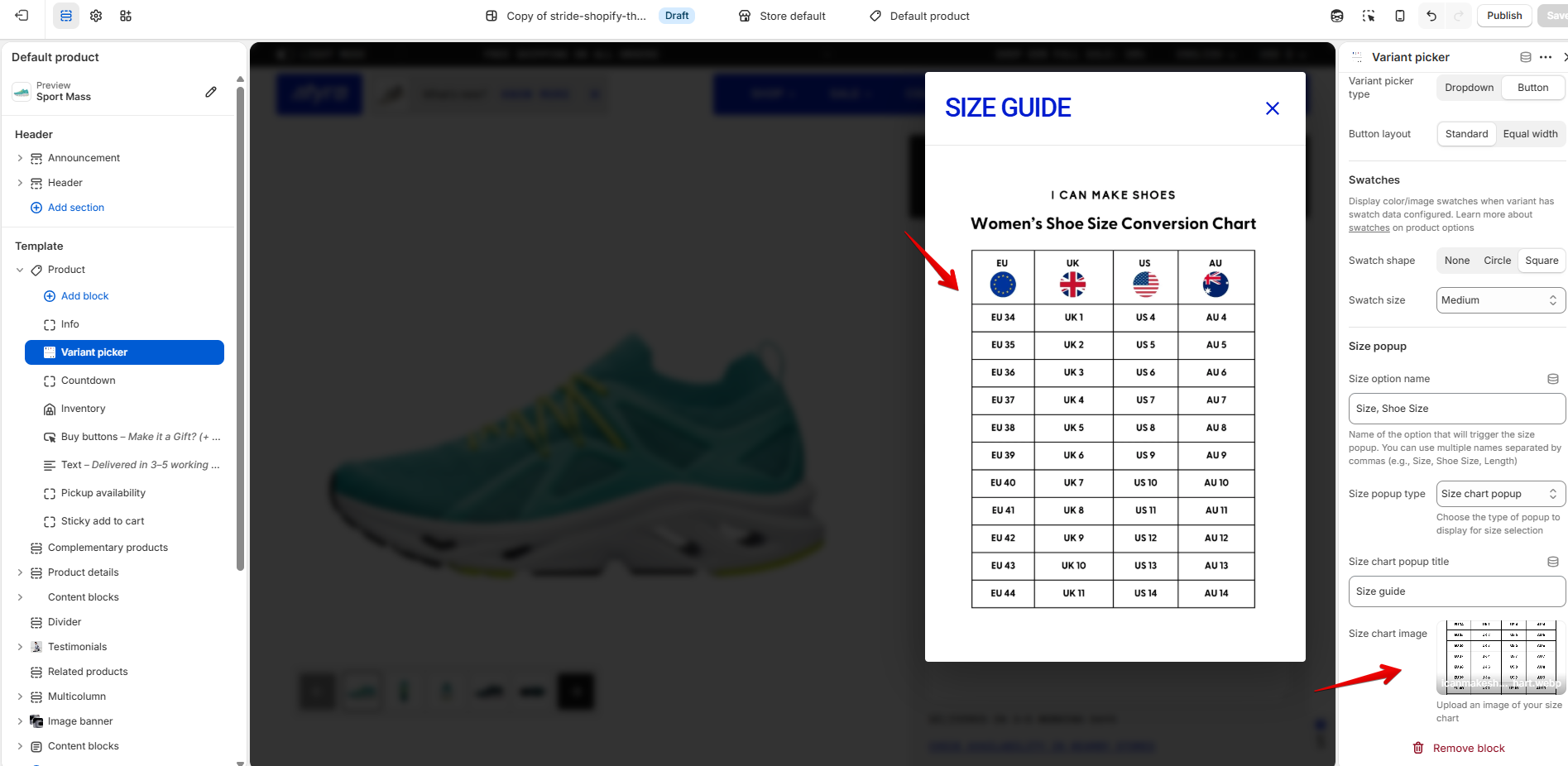Click the Publish button
1568x766 pixels.
(x=1503, y=16)
